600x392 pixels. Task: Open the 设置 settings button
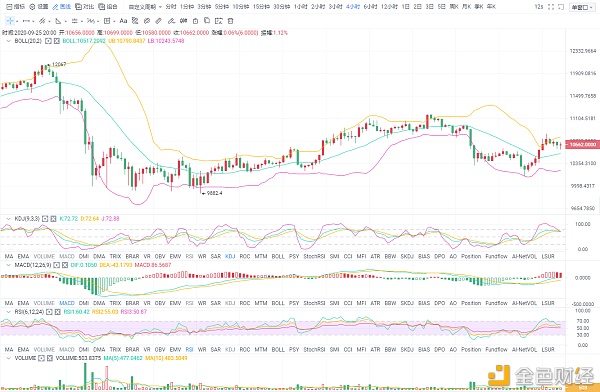pos(39,7)
